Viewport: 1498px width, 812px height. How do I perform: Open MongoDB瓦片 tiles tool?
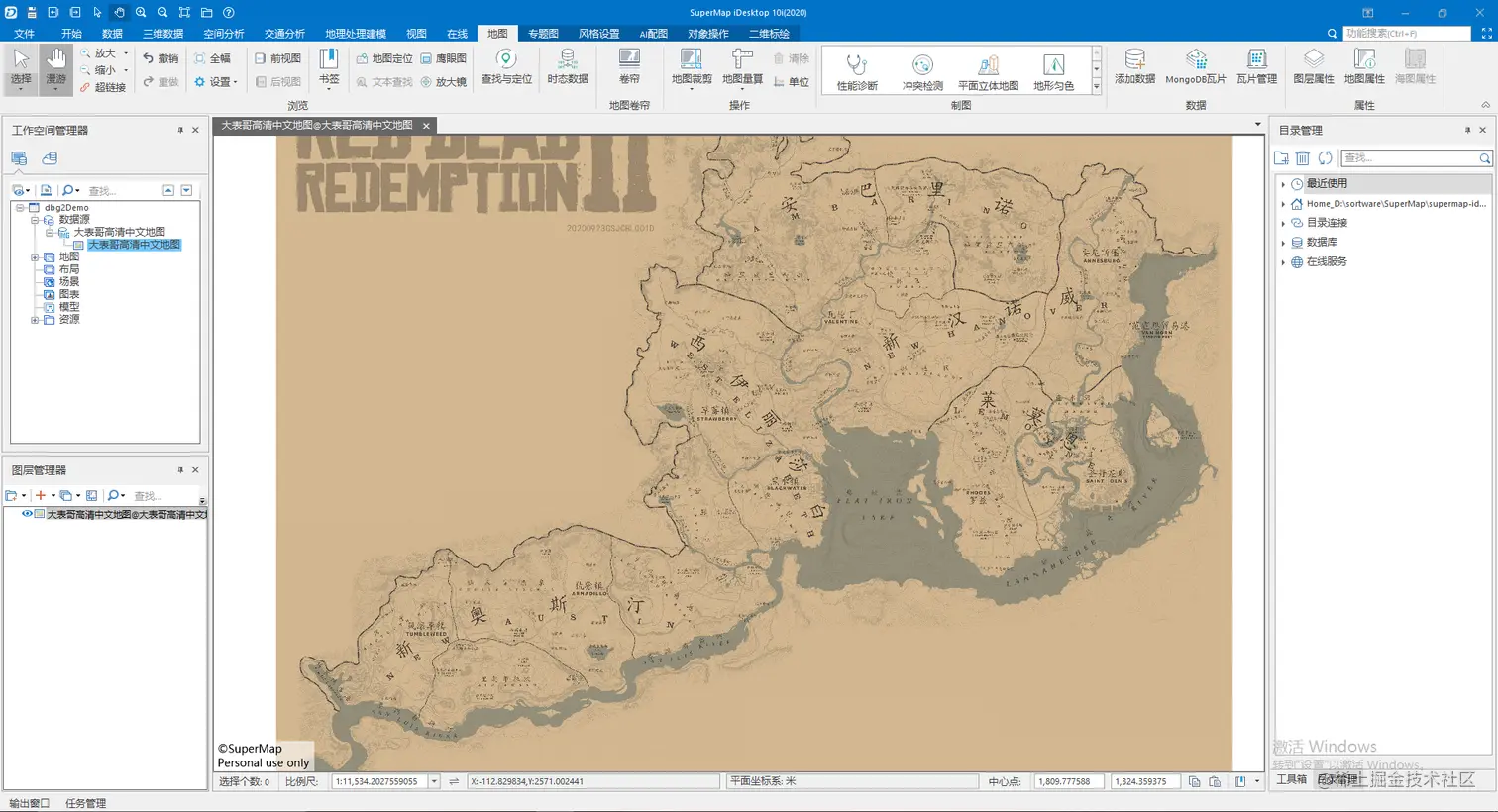pos(1196,67)
